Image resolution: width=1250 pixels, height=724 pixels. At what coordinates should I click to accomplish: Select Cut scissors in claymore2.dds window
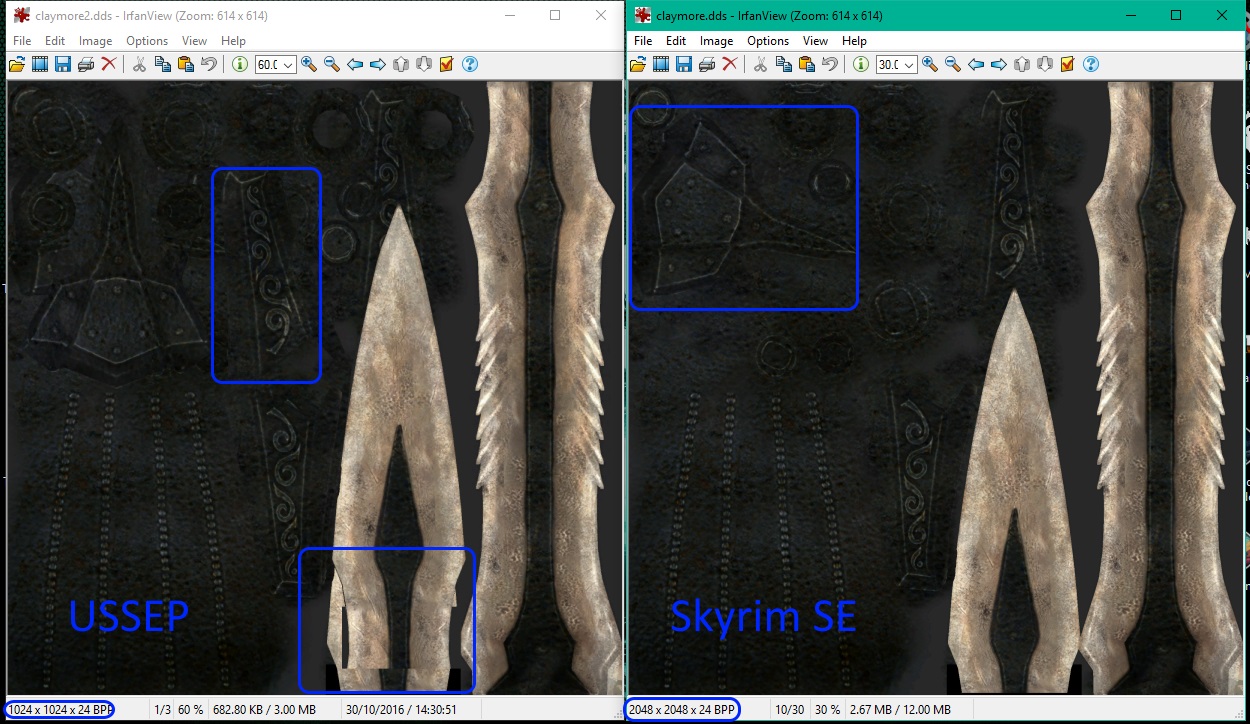(x=139, y=64)
